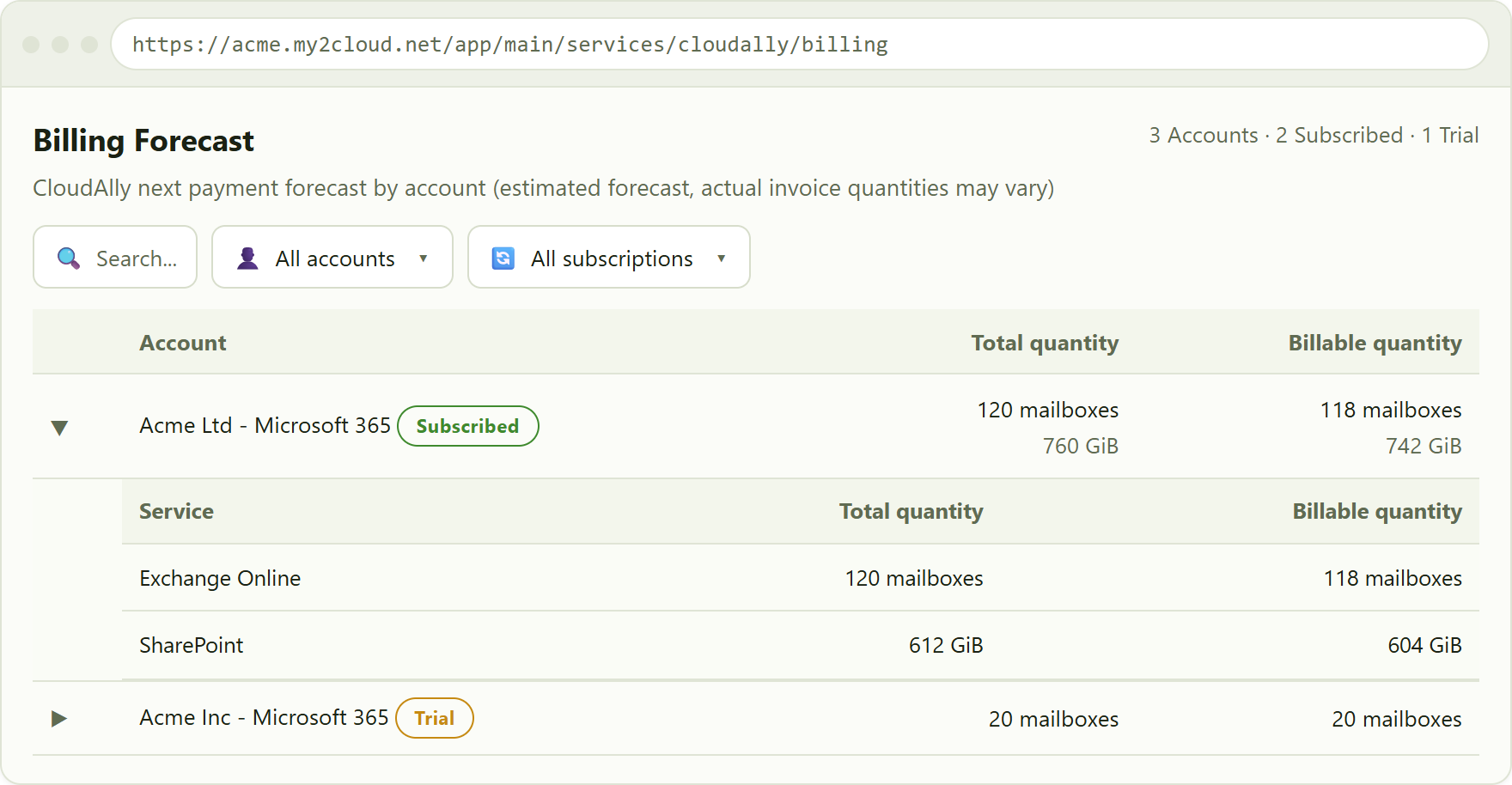Click the CloudAlly forecast description text
1512x785 pixels.
544,188
